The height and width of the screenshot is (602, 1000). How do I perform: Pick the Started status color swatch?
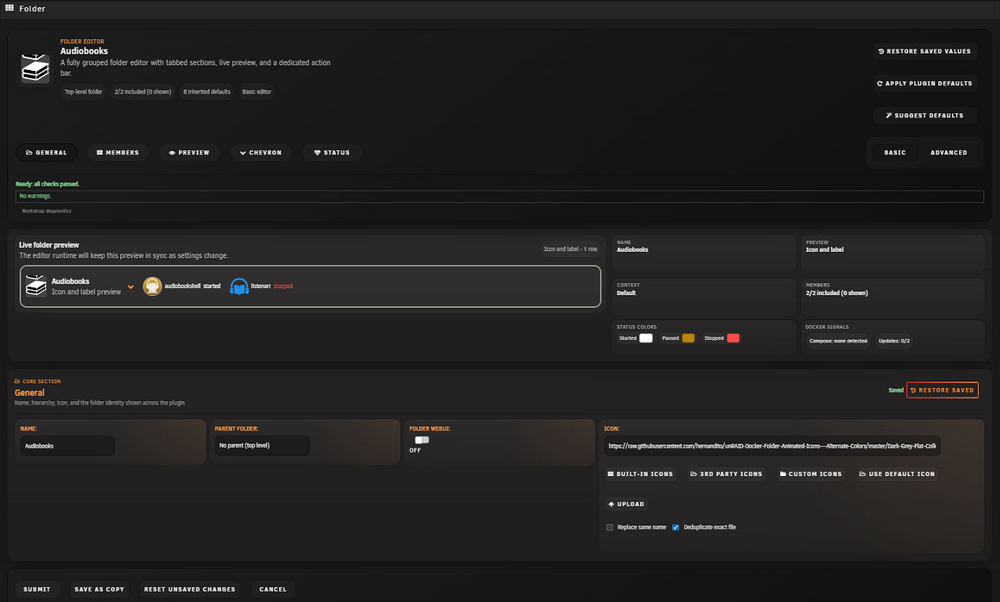pyautogui.click(x=646, y=338)
